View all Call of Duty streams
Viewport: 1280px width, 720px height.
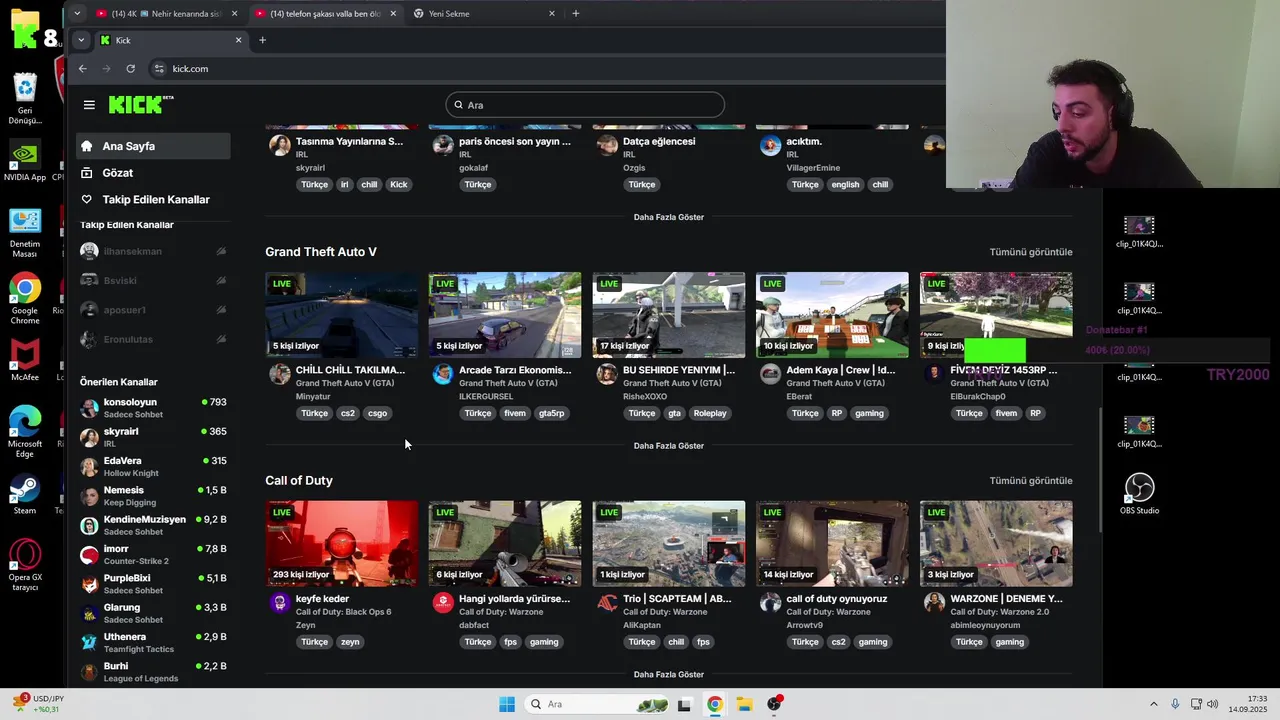[1030, 481]
